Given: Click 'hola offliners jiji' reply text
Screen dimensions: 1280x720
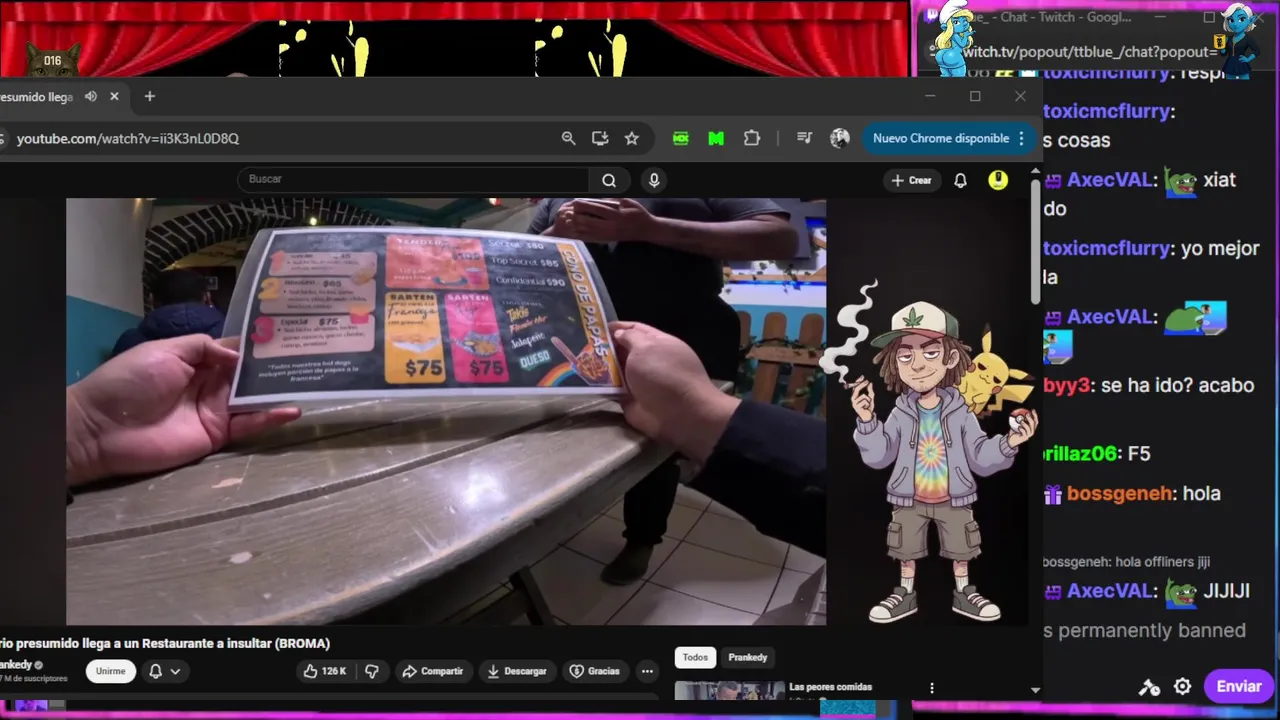Looking at the screenshot, I should tap(1161, 562).
